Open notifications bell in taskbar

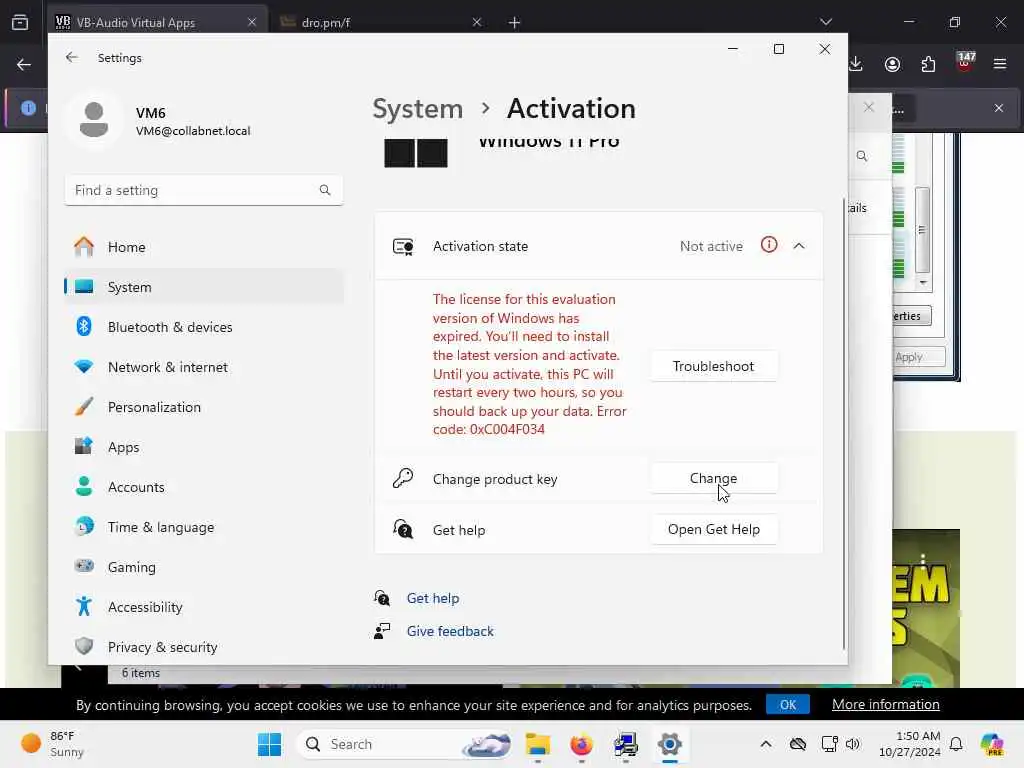tap(956, 744)
